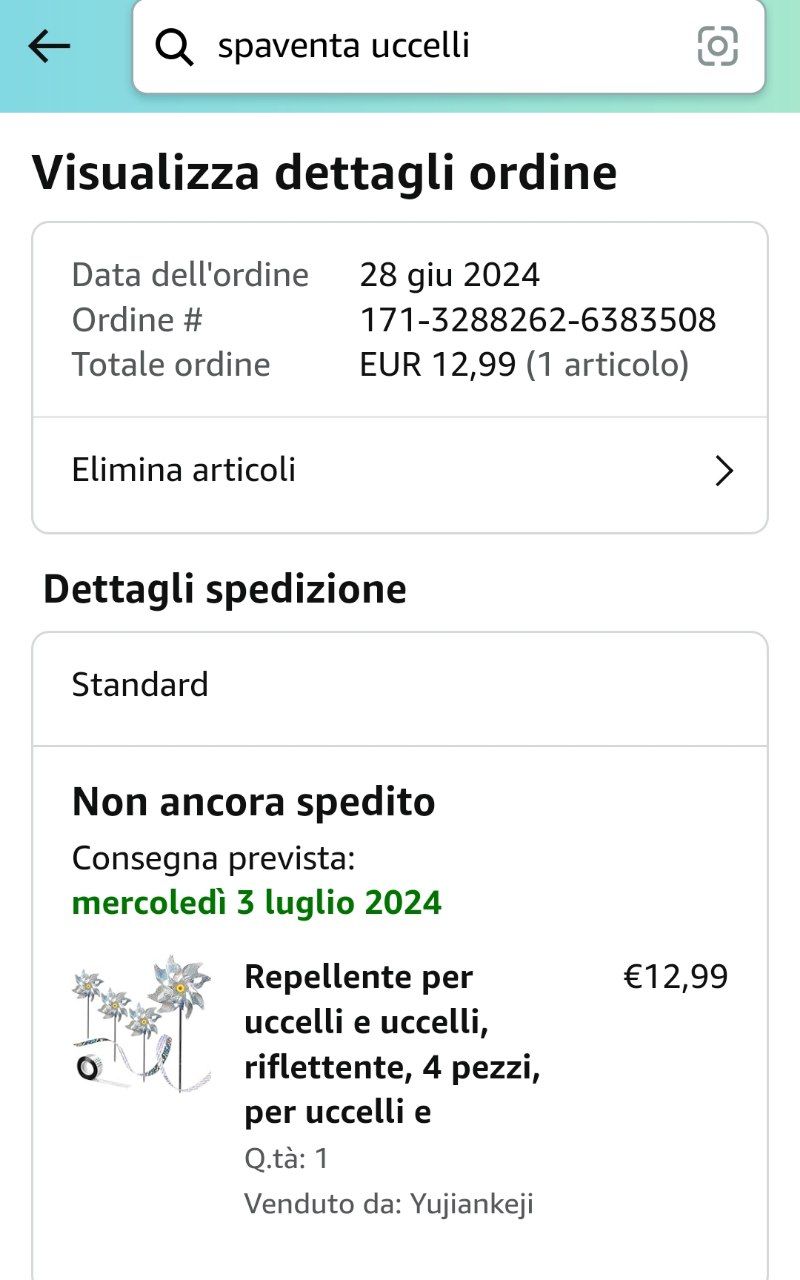Screen dimensions: 800x1280
Task: Tap the 'Visualizza dettagli ordine' heading
Action: [325, 172]
